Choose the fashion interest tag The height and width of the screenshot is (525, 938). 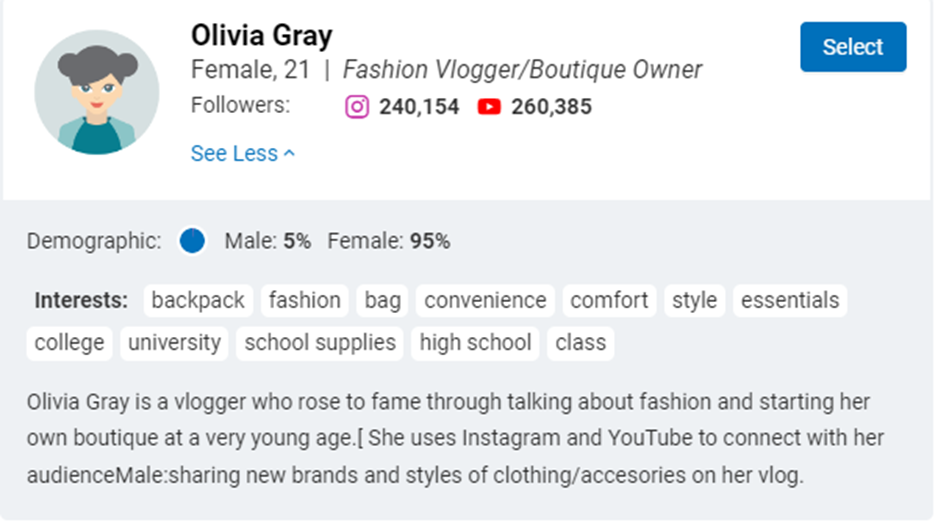tap(304, 300)
